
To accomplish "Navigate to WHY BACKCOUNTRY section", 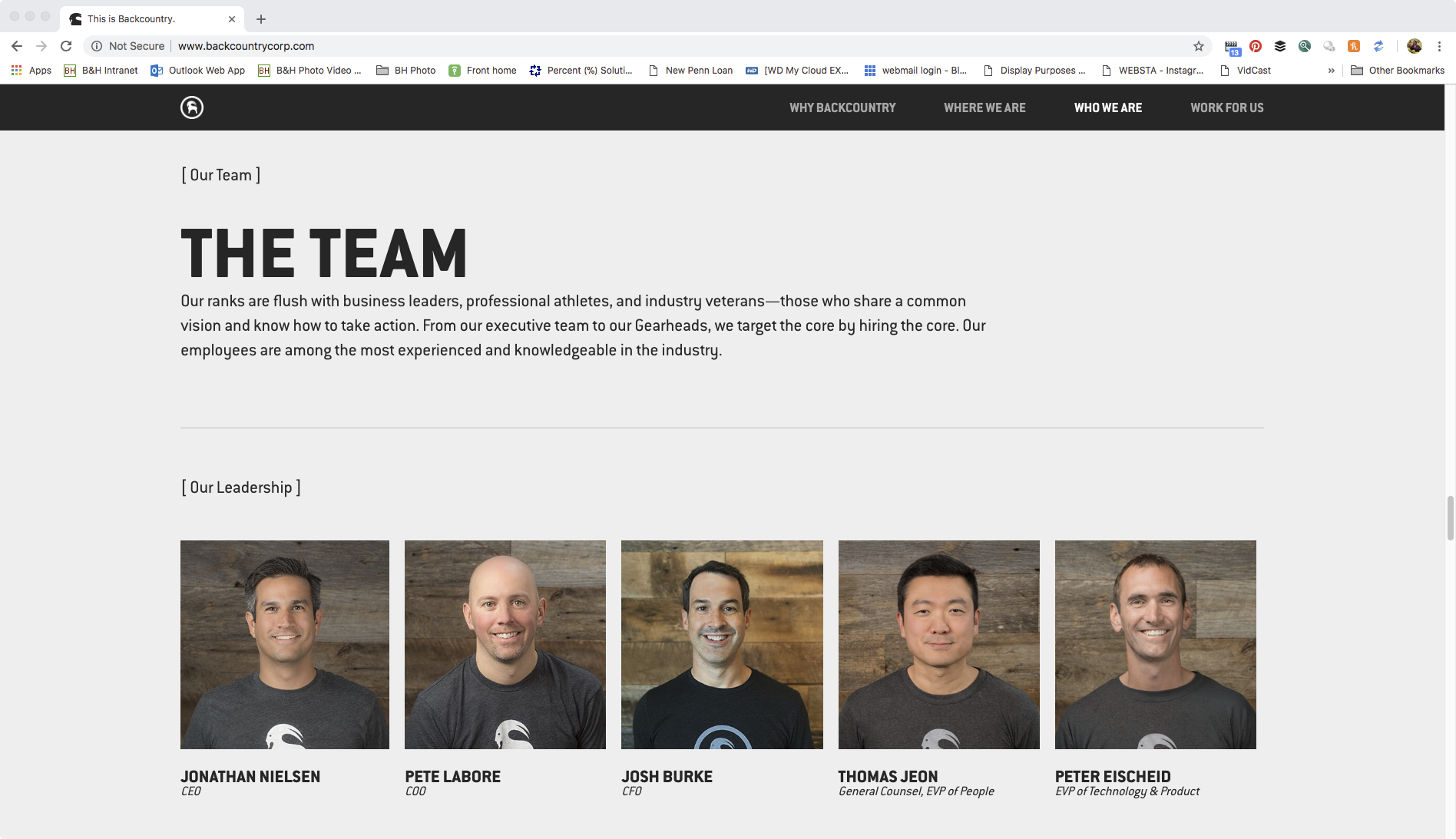I will click(x=842, y=107).
